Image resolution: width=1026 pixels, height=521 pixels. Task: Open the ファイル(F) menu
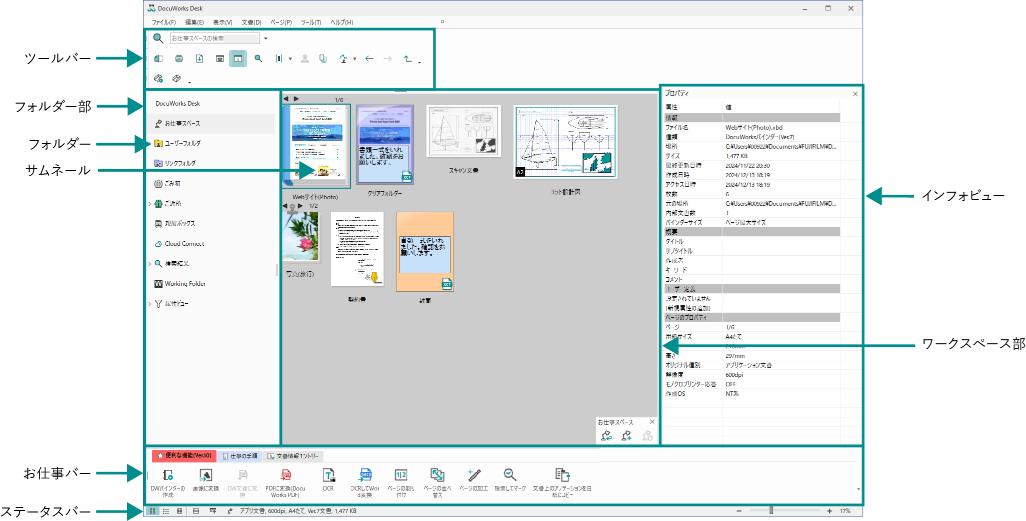[x=164, y=22]
